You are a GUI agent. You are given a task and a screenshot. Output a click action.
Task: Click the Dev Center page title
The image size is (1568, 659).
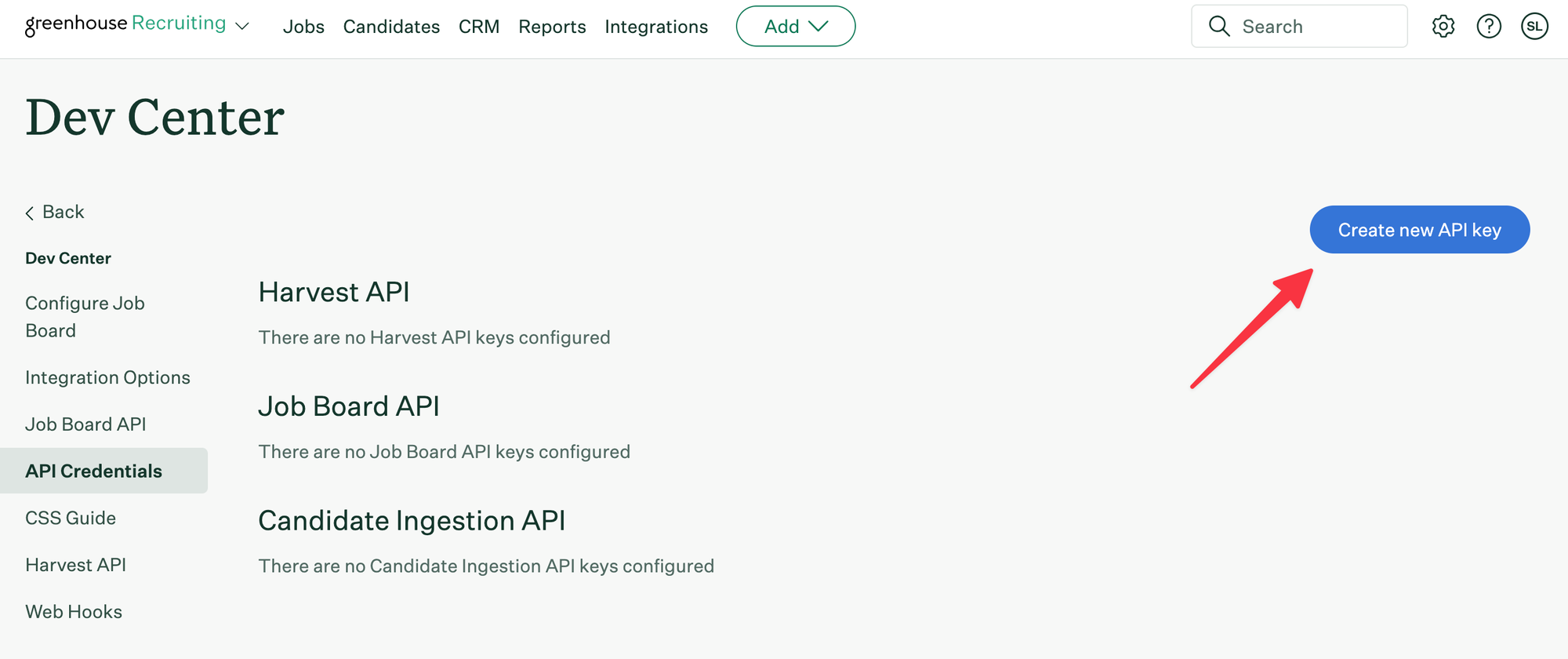[154, 118]
